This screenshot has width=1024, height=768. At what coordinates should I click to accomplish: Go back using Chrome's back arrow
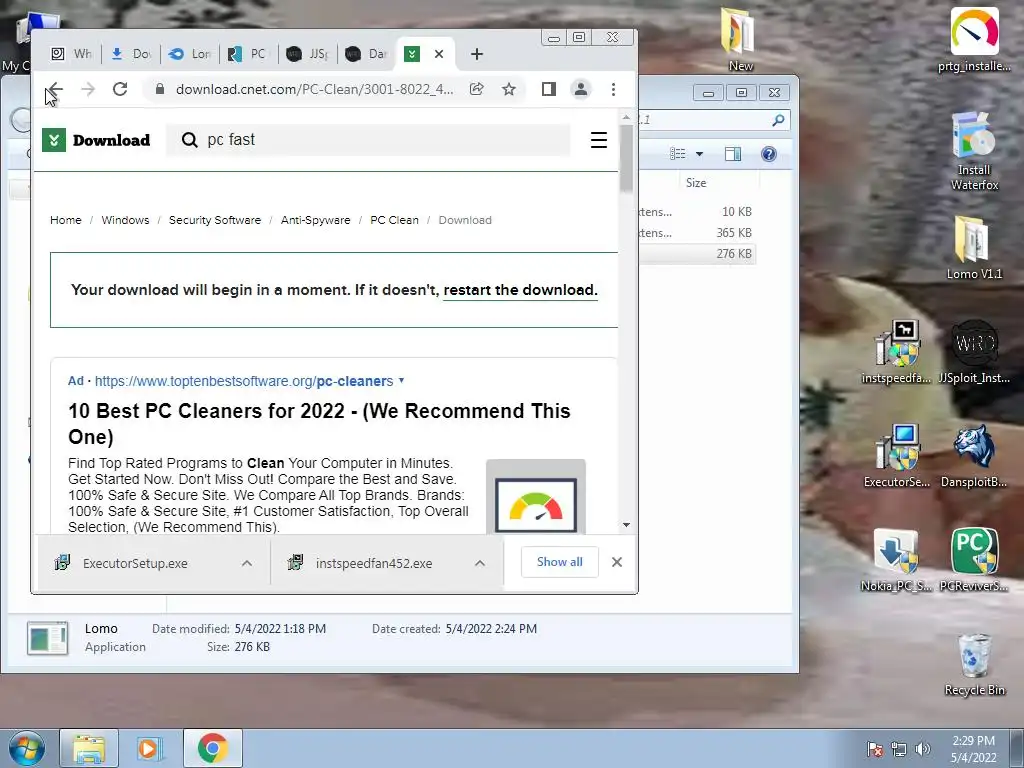pyautogui.click(x=56, y=89)
